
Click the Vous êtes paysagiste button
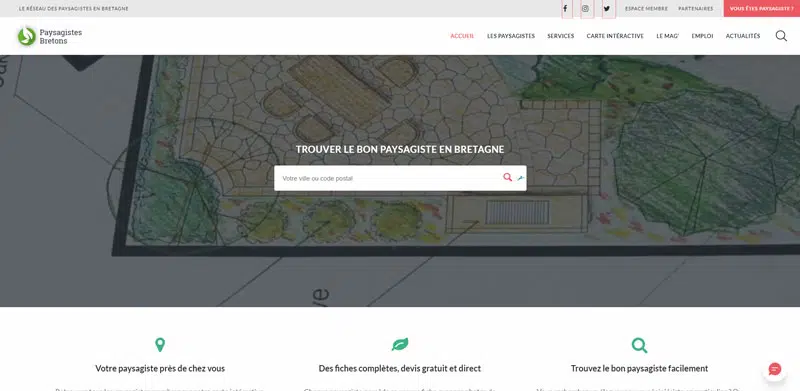(762, 9)
